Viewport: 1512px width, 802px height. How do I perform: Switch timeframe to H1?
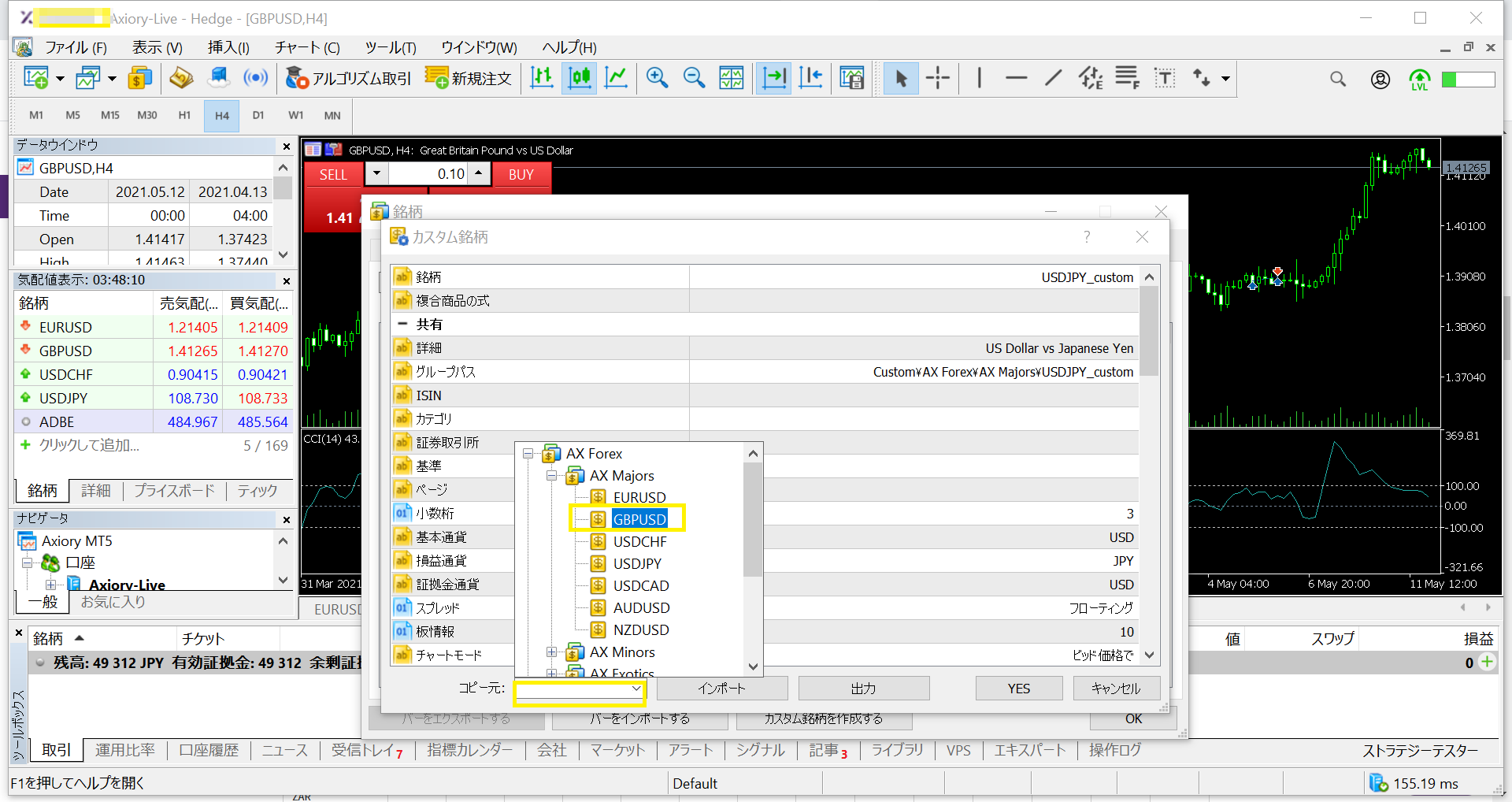(184, 115)
